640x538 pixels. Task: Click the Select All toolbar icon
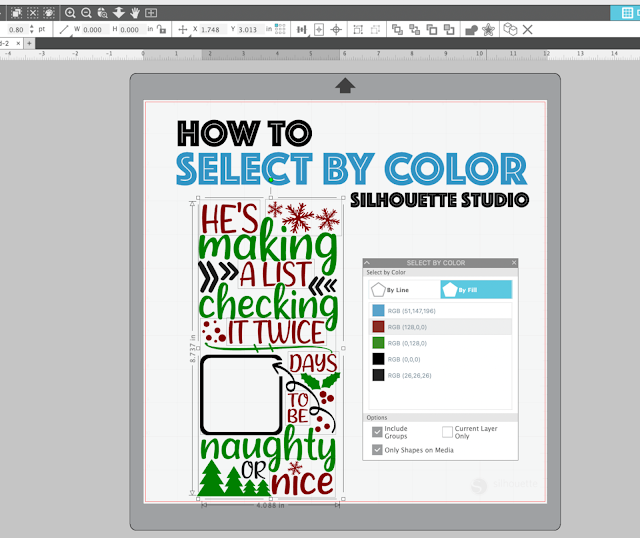16,13
